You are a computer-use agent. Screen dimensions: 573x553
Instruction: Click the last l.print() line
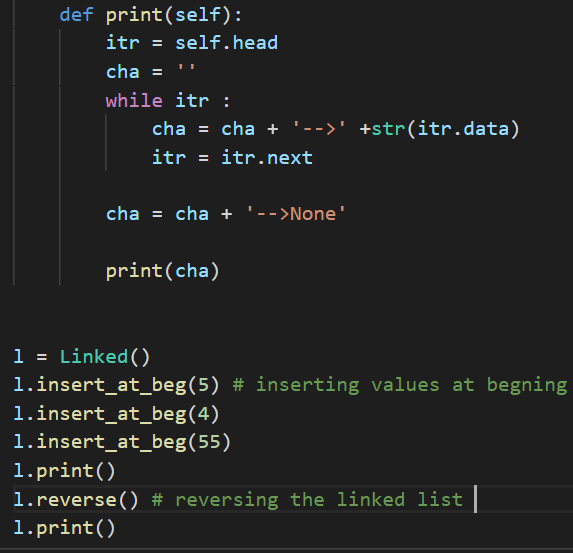pyautogui.click(x=64, y=528)
